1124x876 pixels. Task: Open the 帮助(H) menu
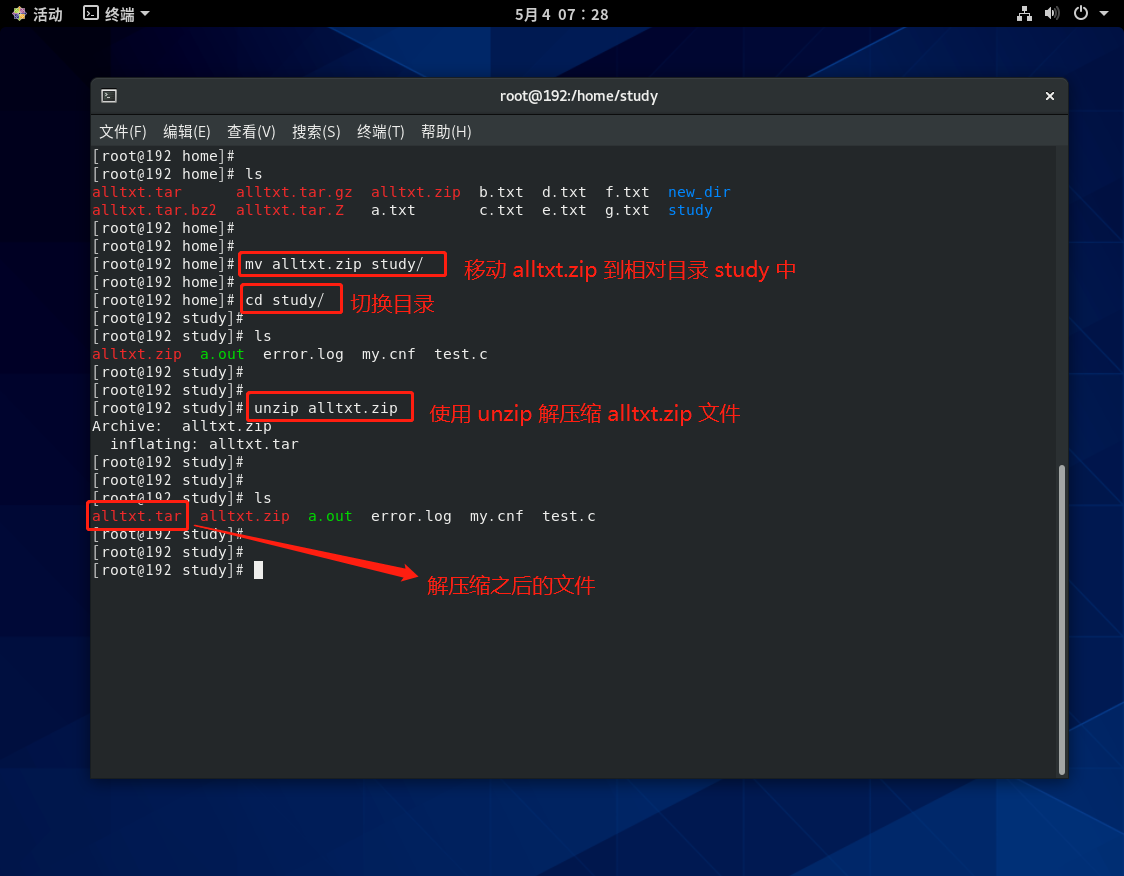click(446, 132)
